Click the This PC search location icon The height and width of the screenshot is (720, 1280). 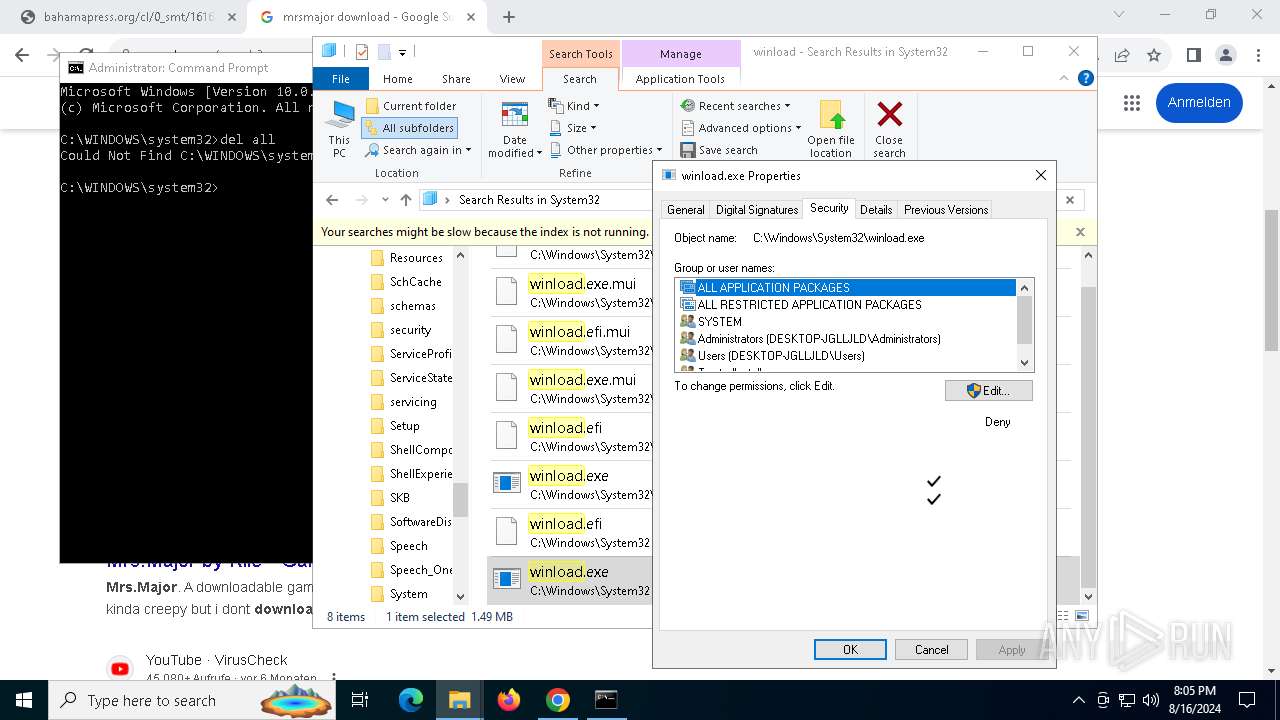point(340,128)
